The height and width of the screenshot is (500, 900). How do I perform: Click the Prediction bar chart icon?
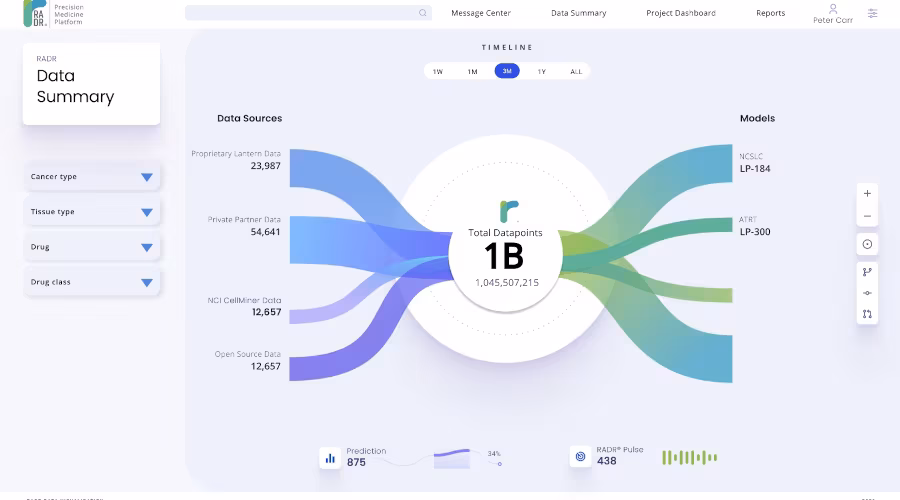tap(330, 458)
